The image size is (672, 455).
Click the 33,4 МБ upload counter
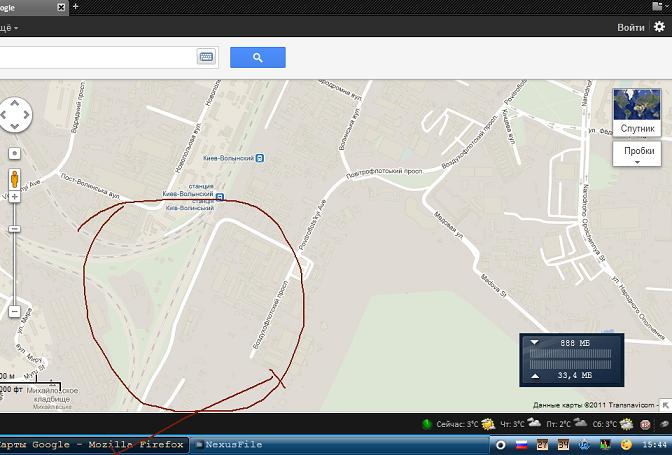574,375
